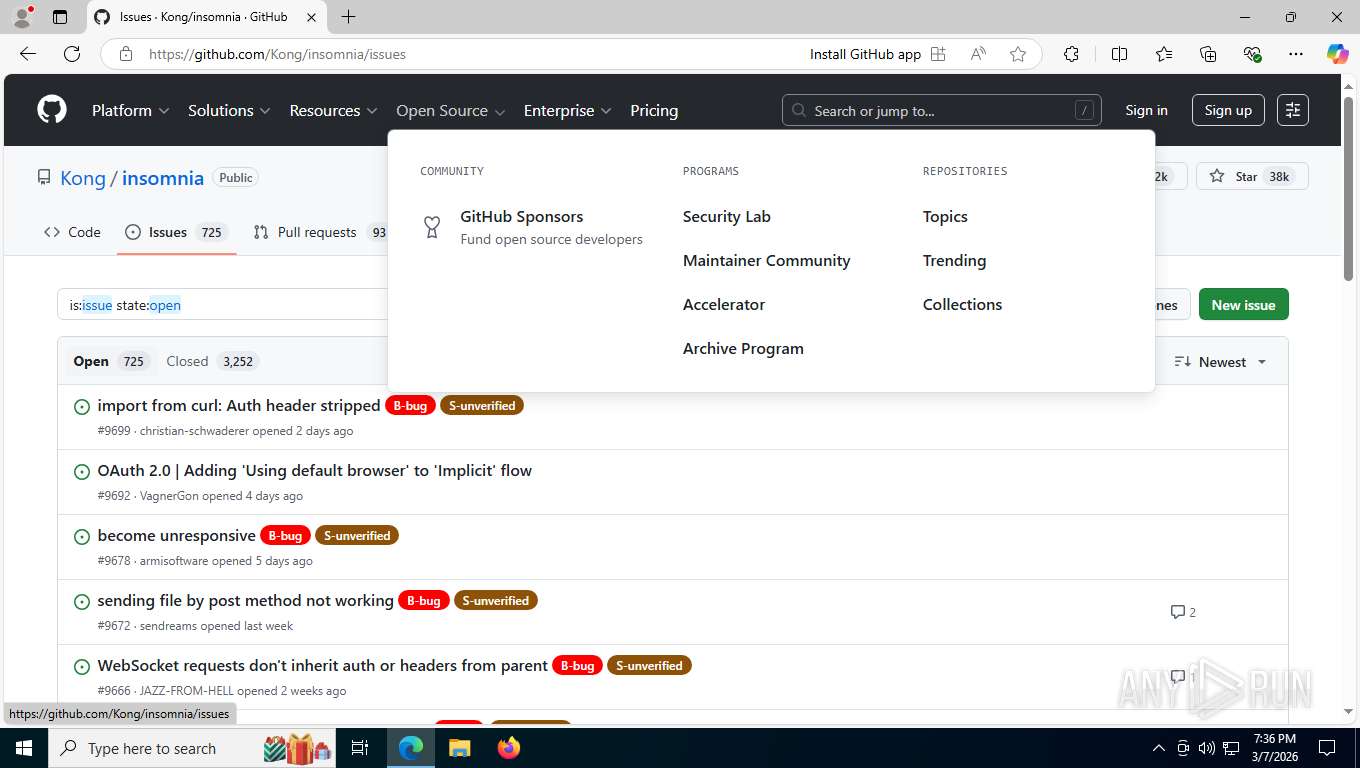Click the repository icon beside Kong
This screenshot has height=768, width=1360.
point(44,177)
